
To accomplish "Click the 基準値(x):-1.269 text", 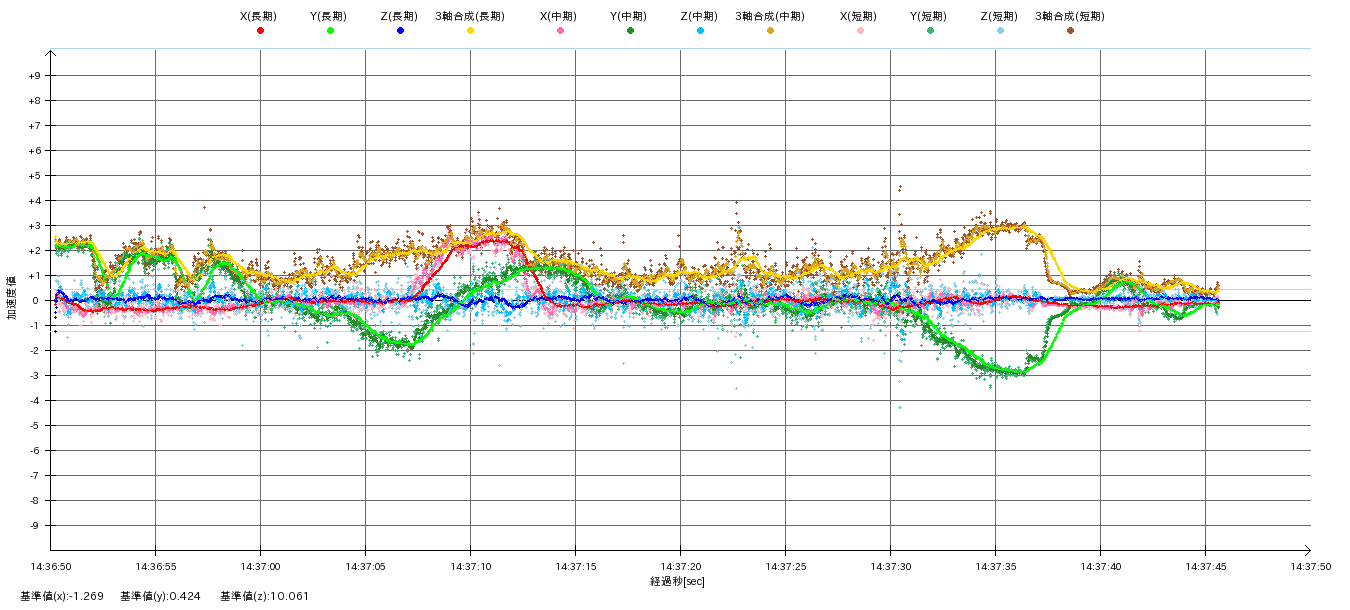I will pyautogui.click(x=62, y=597).
